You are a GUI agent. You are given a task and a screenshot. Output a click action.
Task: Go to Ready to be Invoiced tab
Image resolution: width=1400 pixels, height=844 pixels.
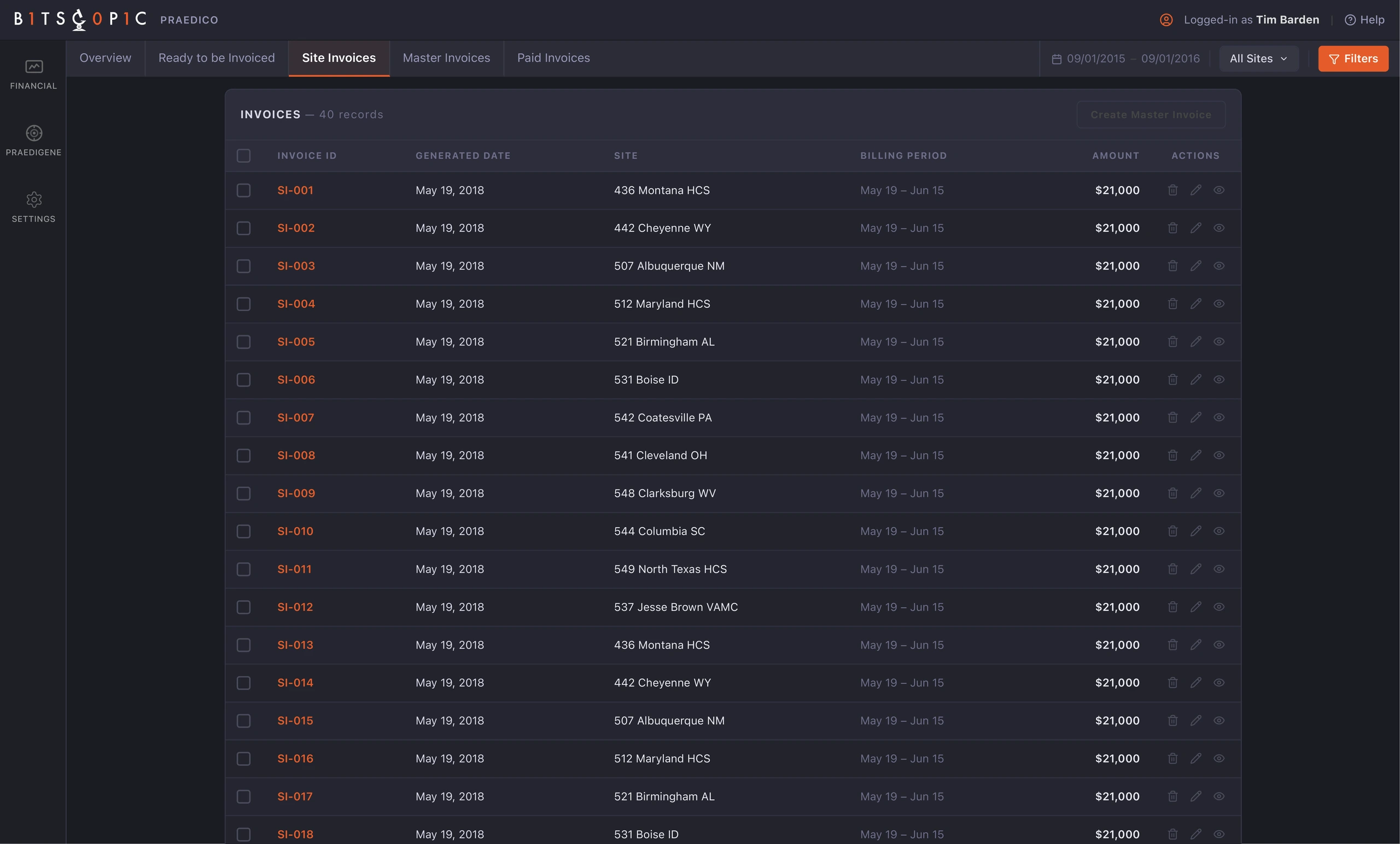pyautogui.click(x=217, y=58)
